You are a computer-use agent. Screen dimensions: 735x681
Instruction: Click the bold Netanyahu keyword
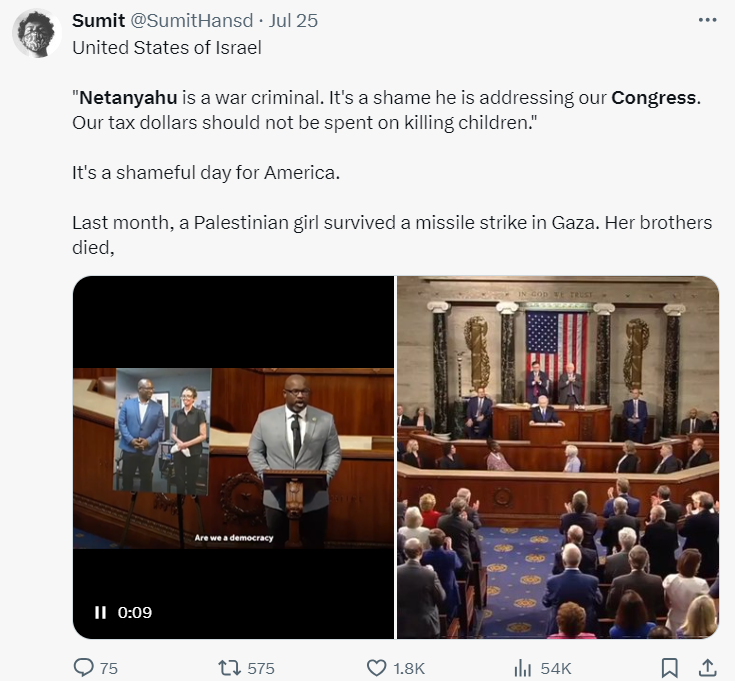tap(128, 98)
